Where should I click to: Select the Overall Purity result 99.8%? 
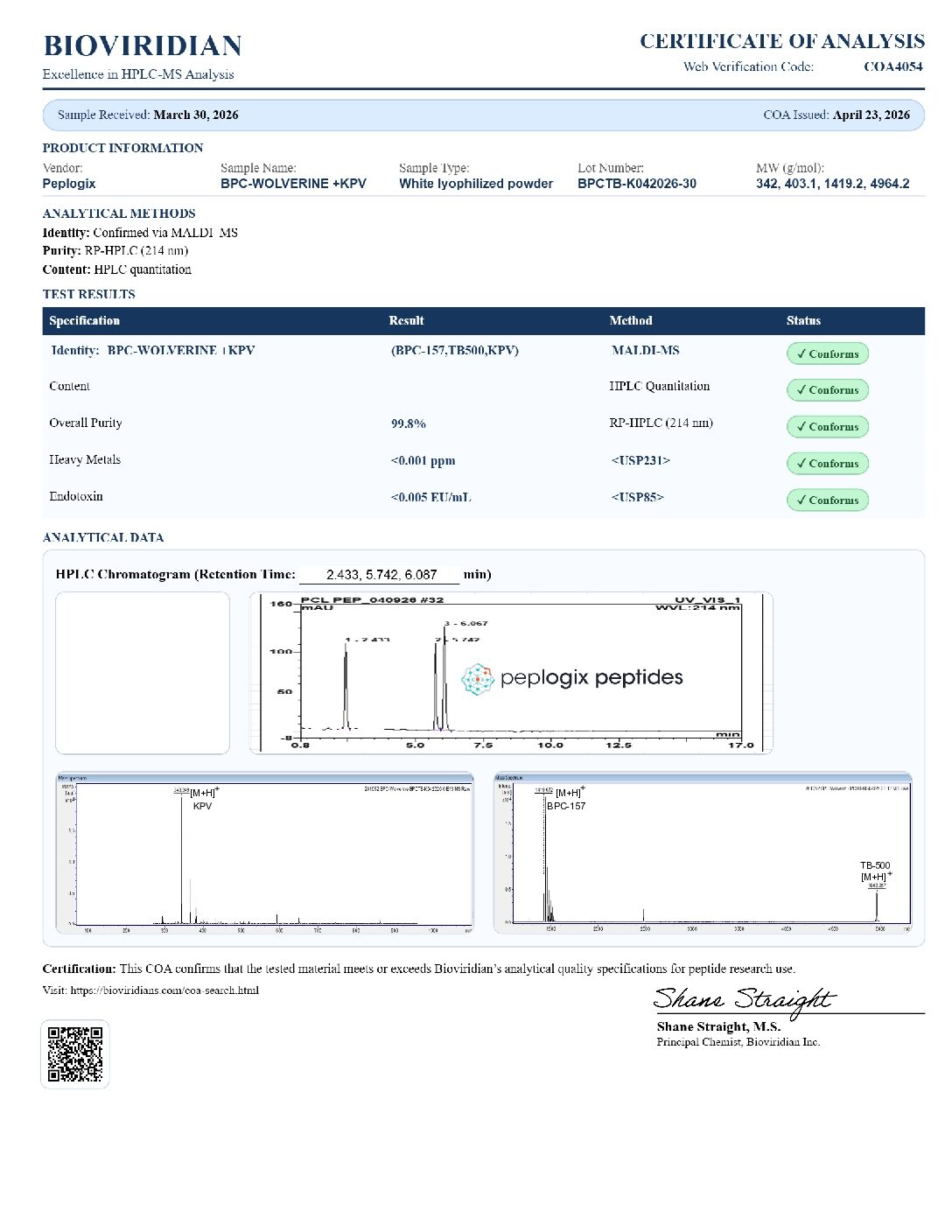click(x=409, y=423)
